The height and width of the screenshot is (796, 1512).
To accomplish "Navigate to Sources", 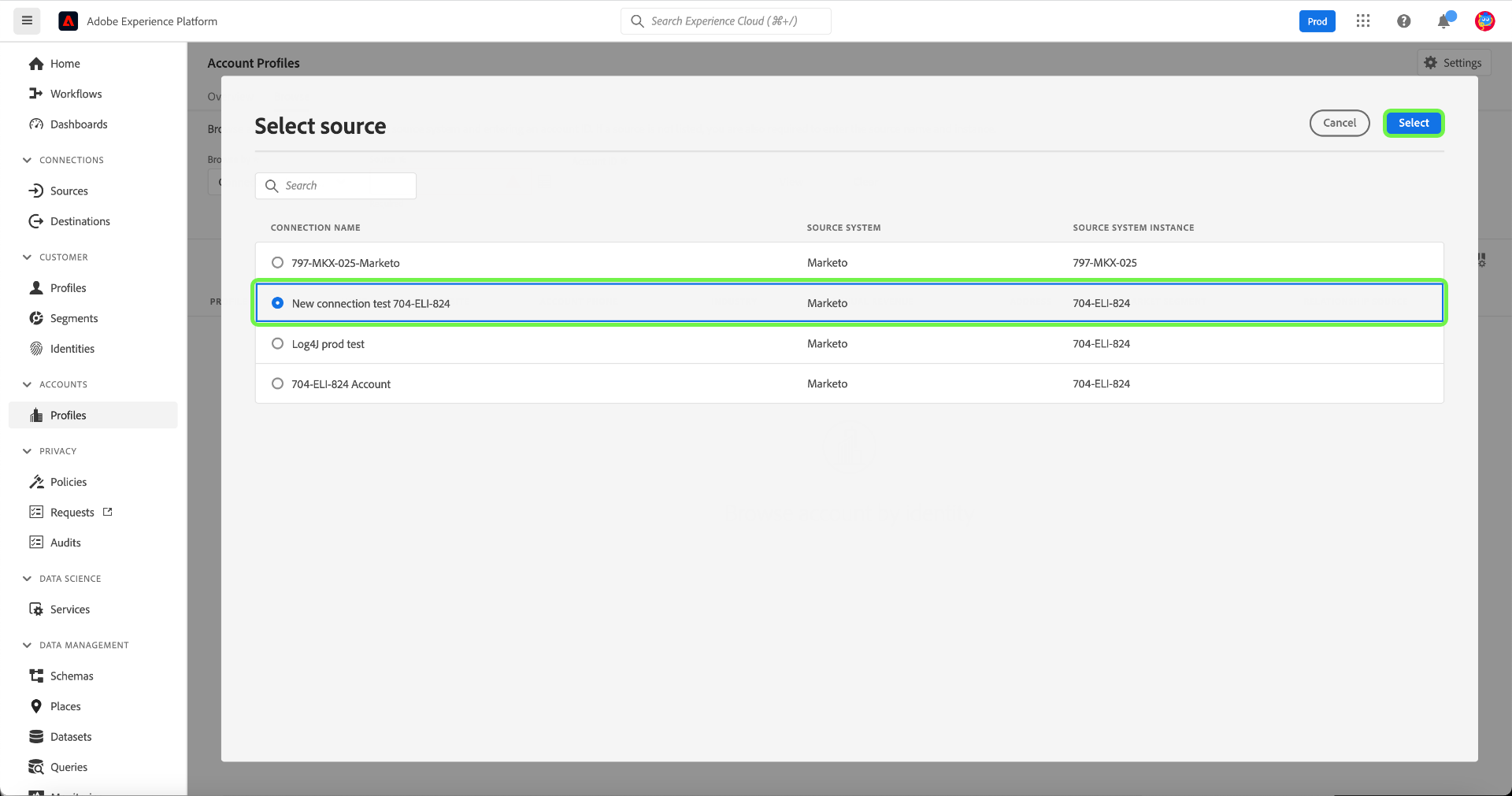I will point(69,191).
